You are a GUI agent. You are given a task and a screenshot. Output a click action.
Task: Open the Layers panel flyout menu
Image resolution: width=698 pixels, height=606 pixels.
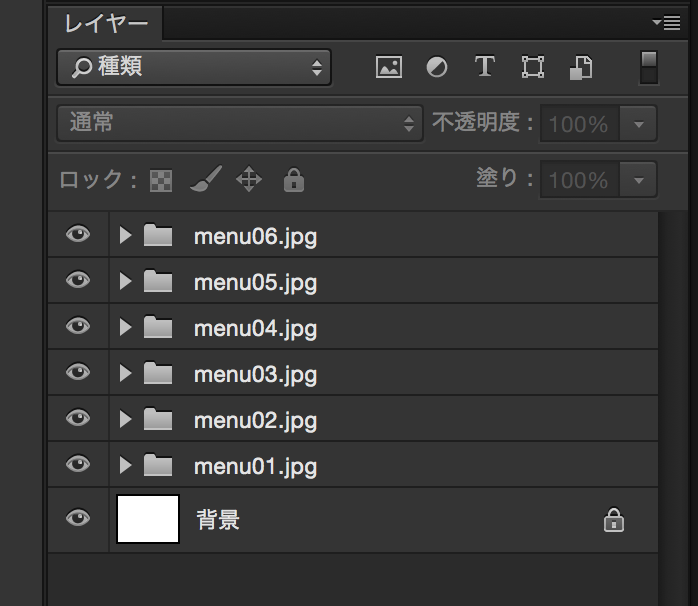coord(665,22)
